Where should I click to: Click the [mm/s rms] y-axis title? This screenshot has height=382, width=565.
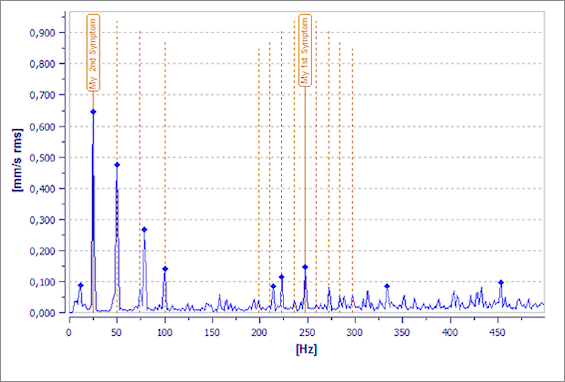[17, 160]
